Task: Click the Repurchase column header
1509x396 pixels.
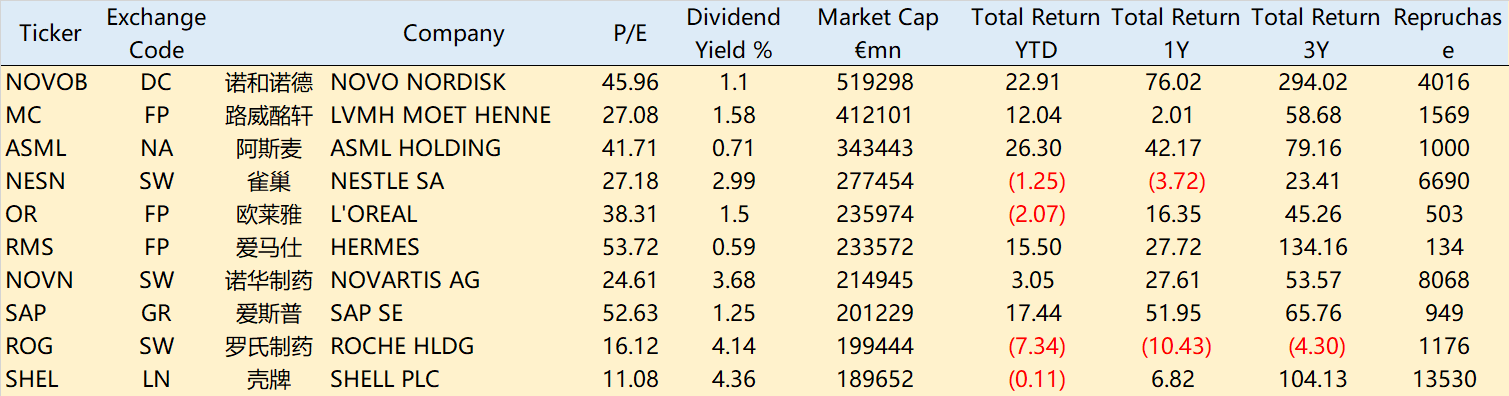Action: click(1447, 33)
